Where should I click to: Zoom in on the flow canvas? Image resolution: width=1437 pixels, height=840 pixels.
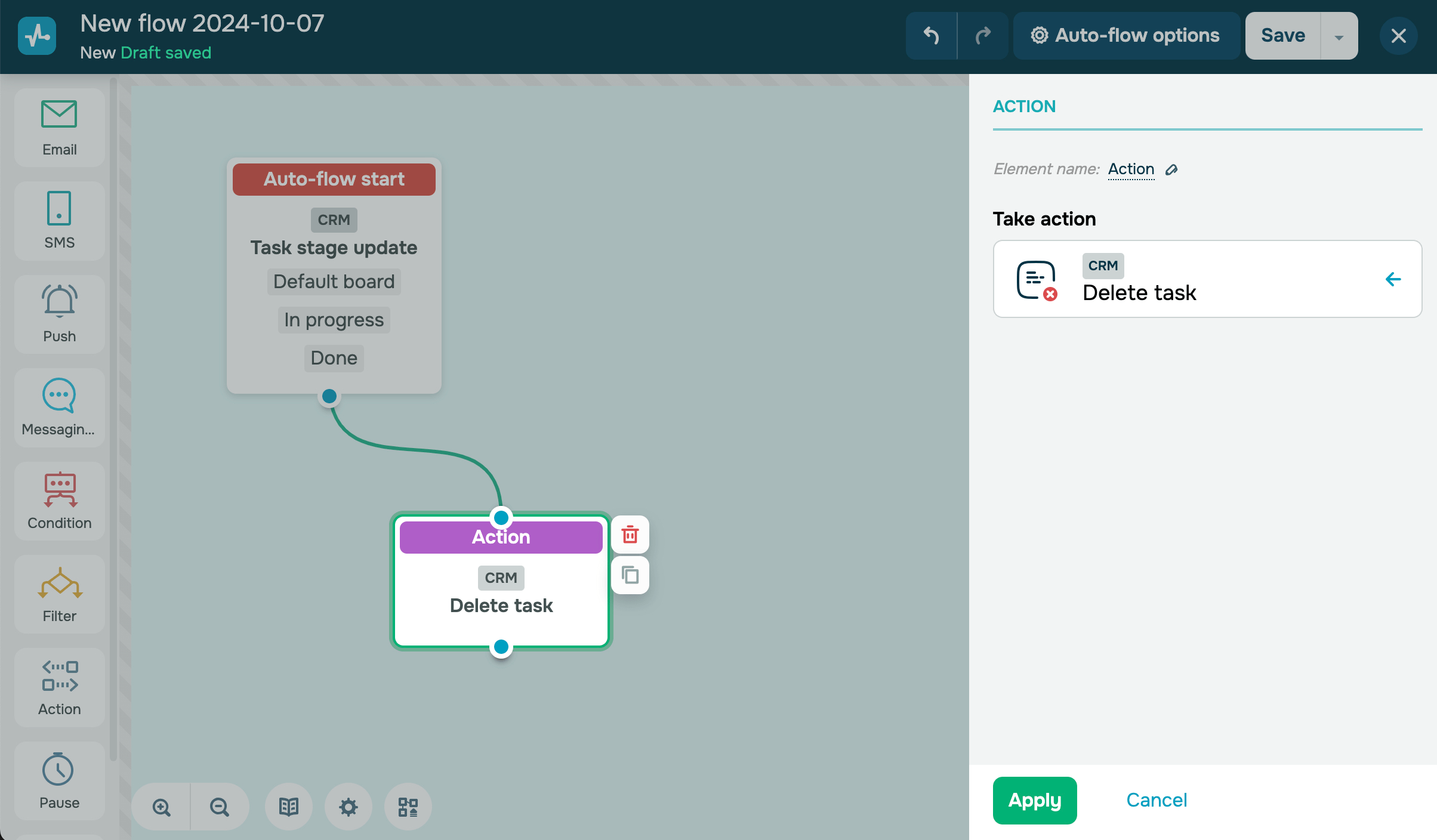point(161,807)
